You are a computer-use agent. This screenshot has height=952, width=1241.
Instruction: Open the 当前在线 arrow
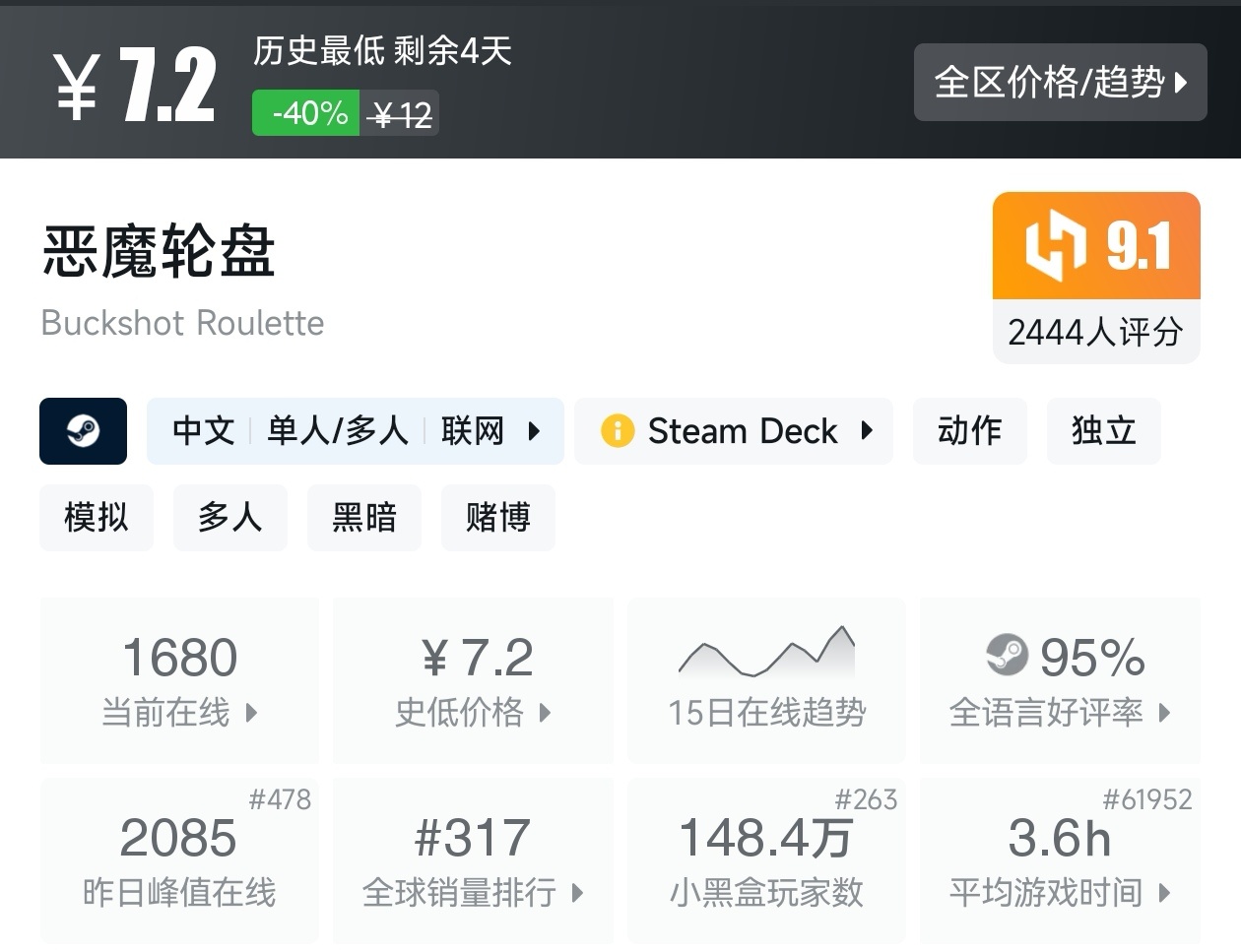(251, 712)
